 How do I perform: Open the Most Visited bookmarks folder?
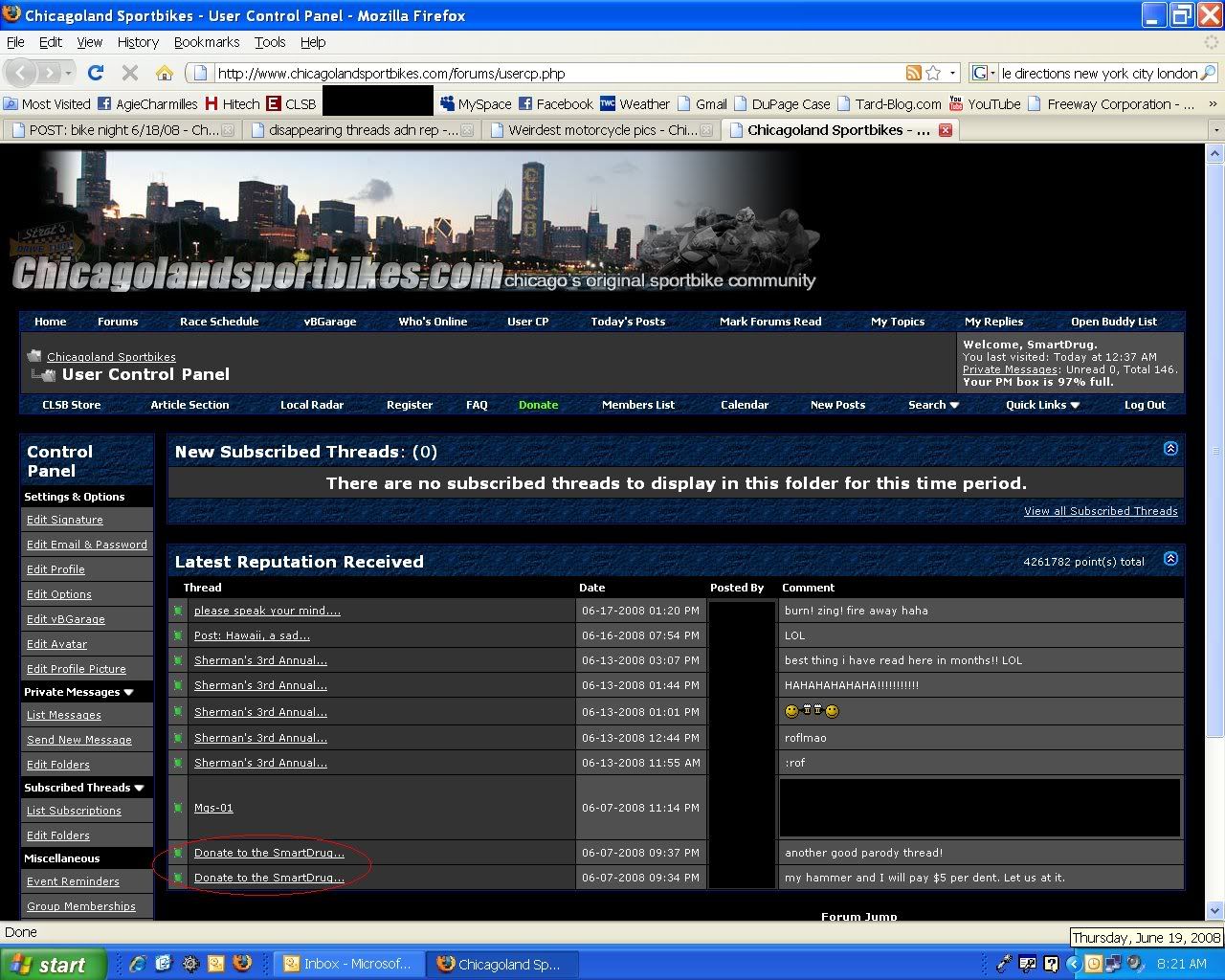[x=47, y=103]
